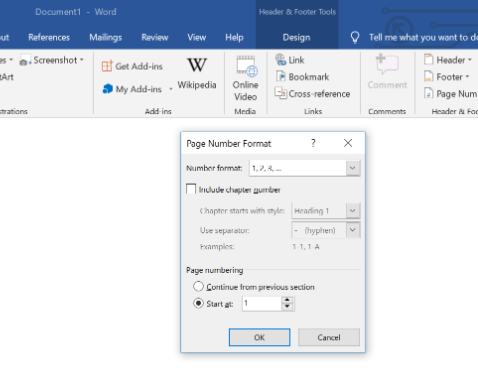Open My Add-ins
Viewport: 478px width, 373px height.
coord(137,89)
